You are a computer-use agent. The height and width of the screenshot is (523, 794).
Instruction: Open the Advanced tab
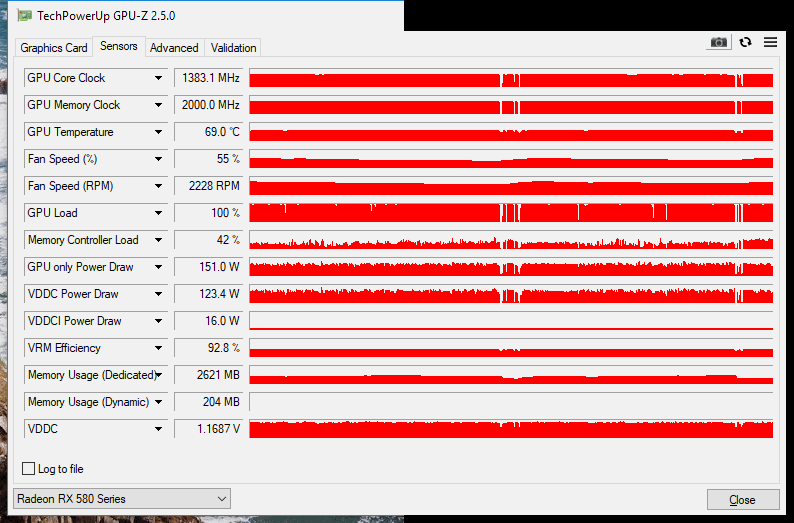pyautogui.click(x=174, y=48)
